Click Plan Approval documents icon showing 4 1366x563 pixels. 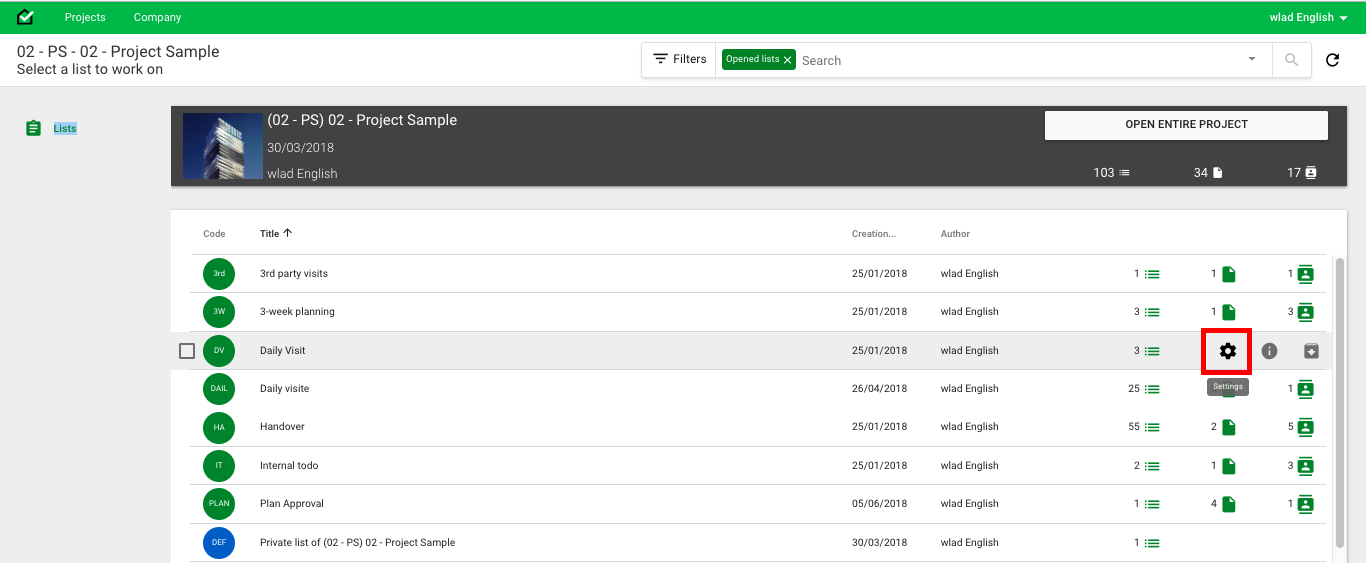click(x=1229, y=504)
